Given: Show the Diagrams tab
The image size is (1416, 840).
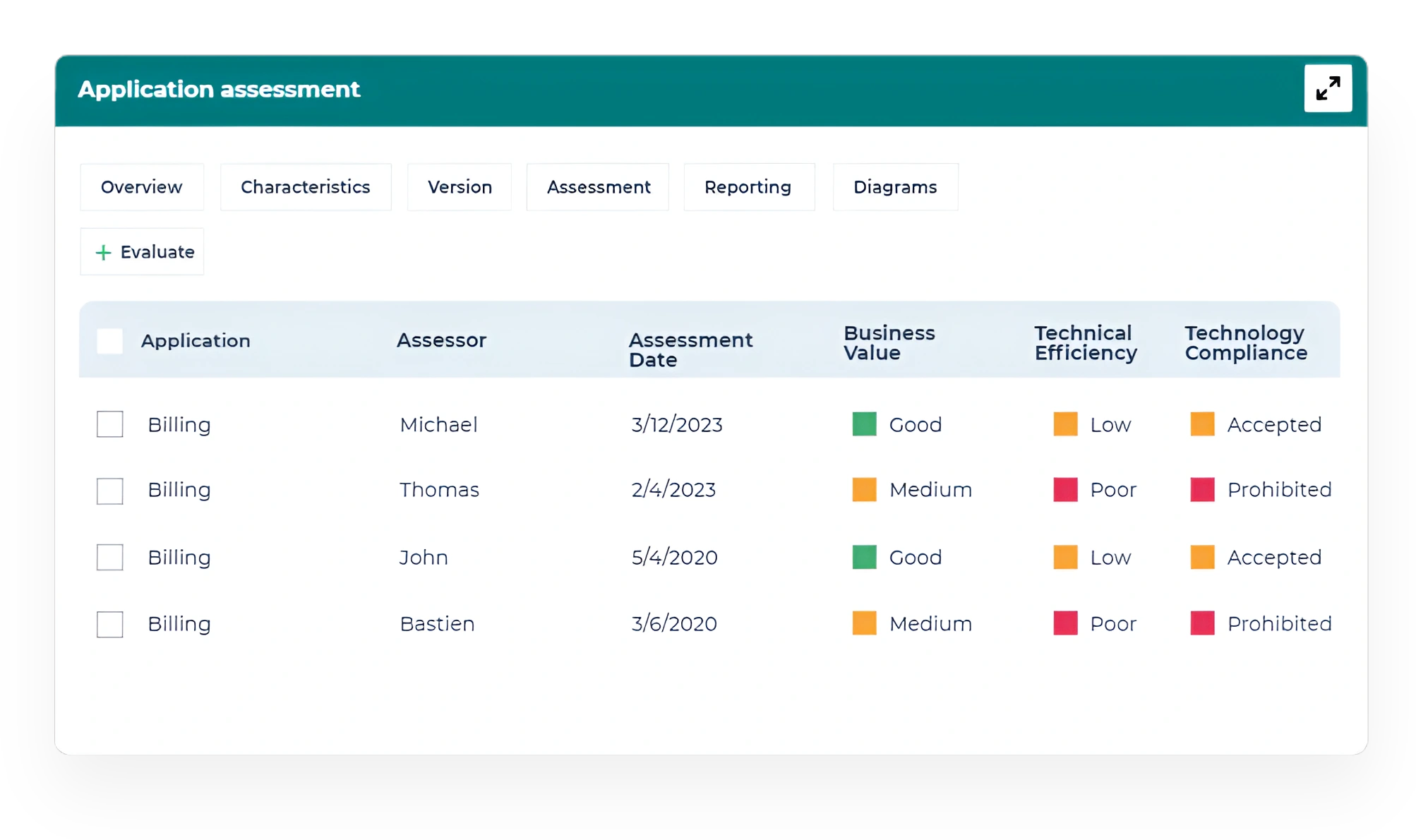Looking at the screenshot, I should 895,187.
